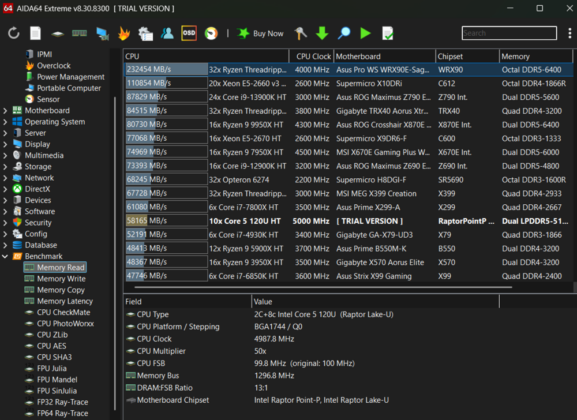Expand the Display tree node
Screen dimensions: 577x420
(x=5, y=144)
